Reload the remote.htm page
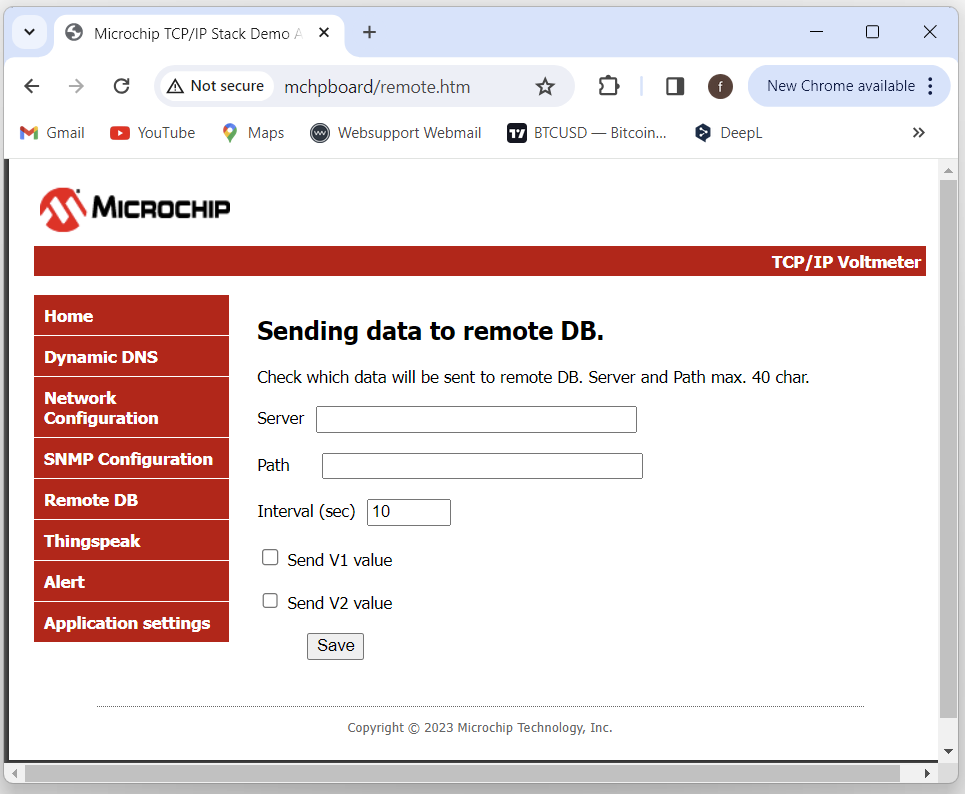Screen dimensions: 965x794 [x=121, y=86]
